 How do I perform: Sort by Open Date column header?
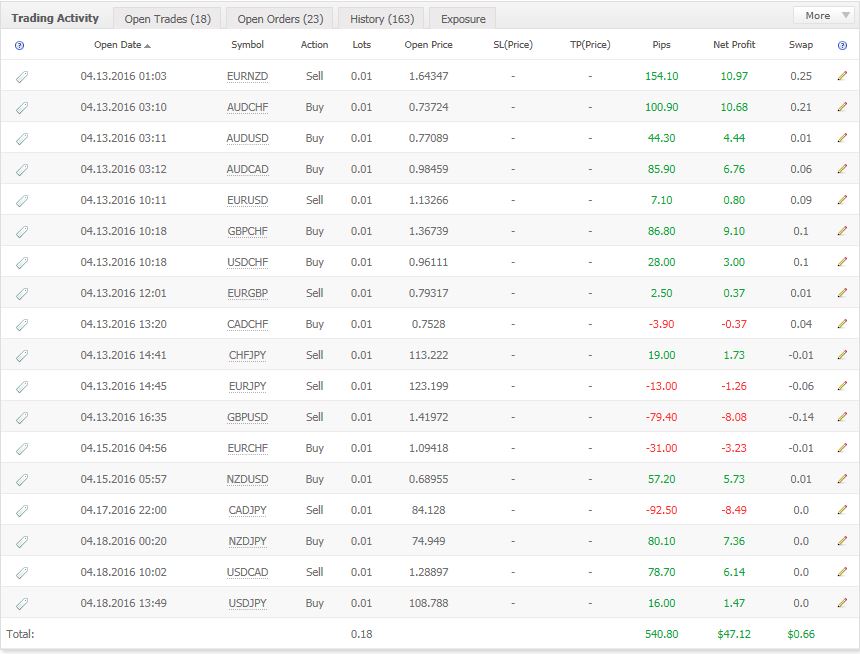click(x=122, y=45)
